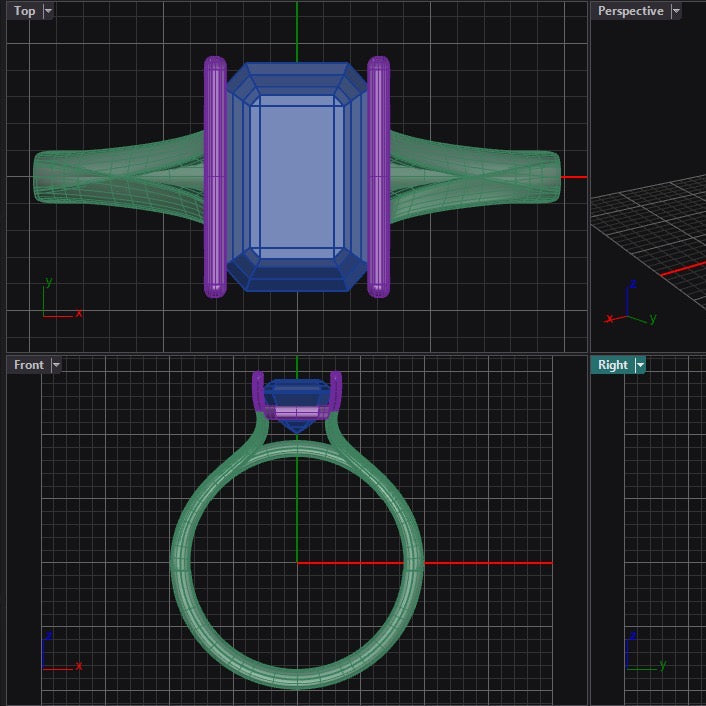Click the world axis icon in Perspective viewport
The image size is (706, 706).
(630, 307)
